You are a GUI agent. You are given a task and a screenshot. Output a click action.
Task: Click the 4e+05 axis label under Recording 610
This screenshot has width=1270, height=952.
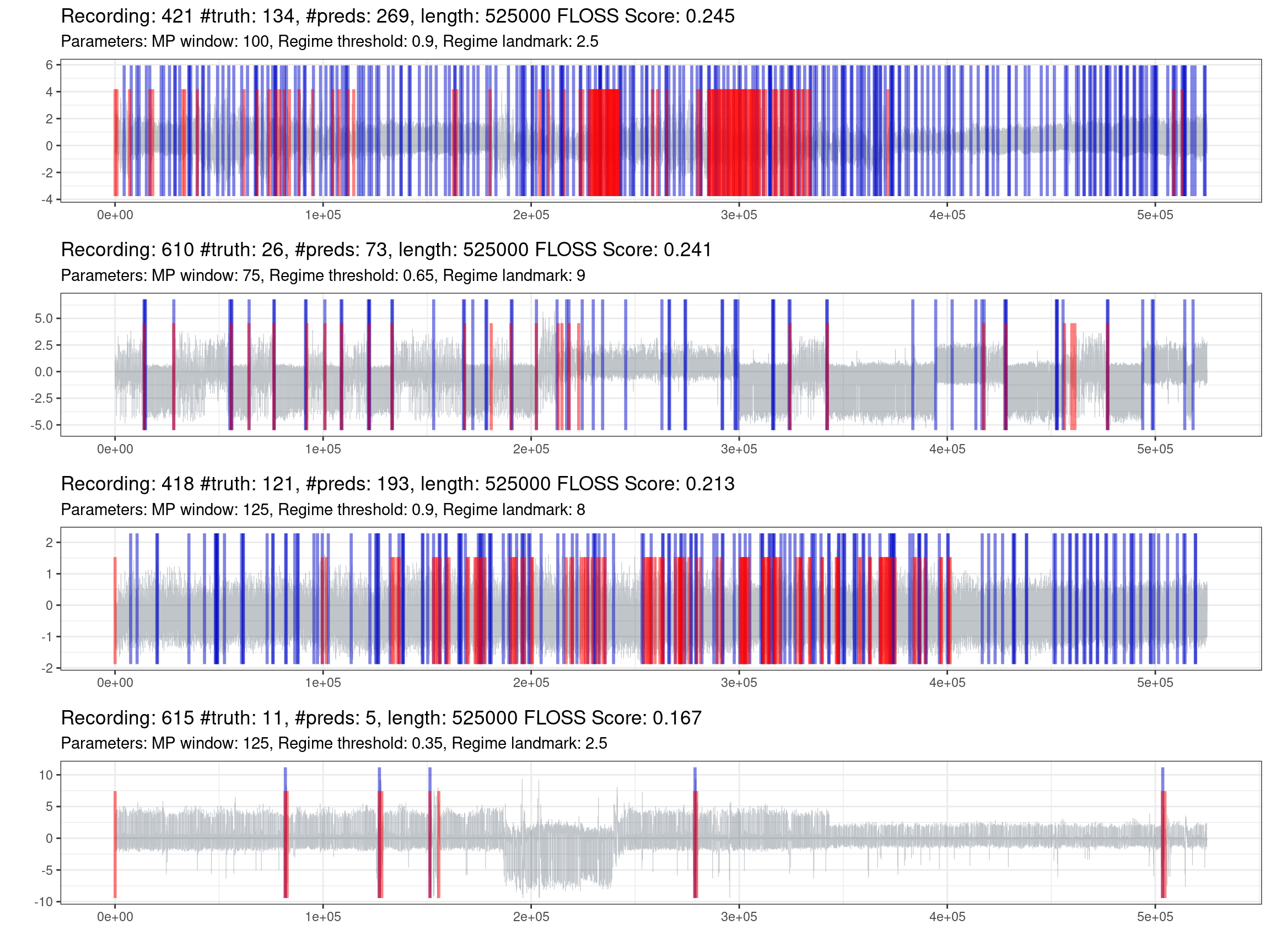(x=948, y=450)
